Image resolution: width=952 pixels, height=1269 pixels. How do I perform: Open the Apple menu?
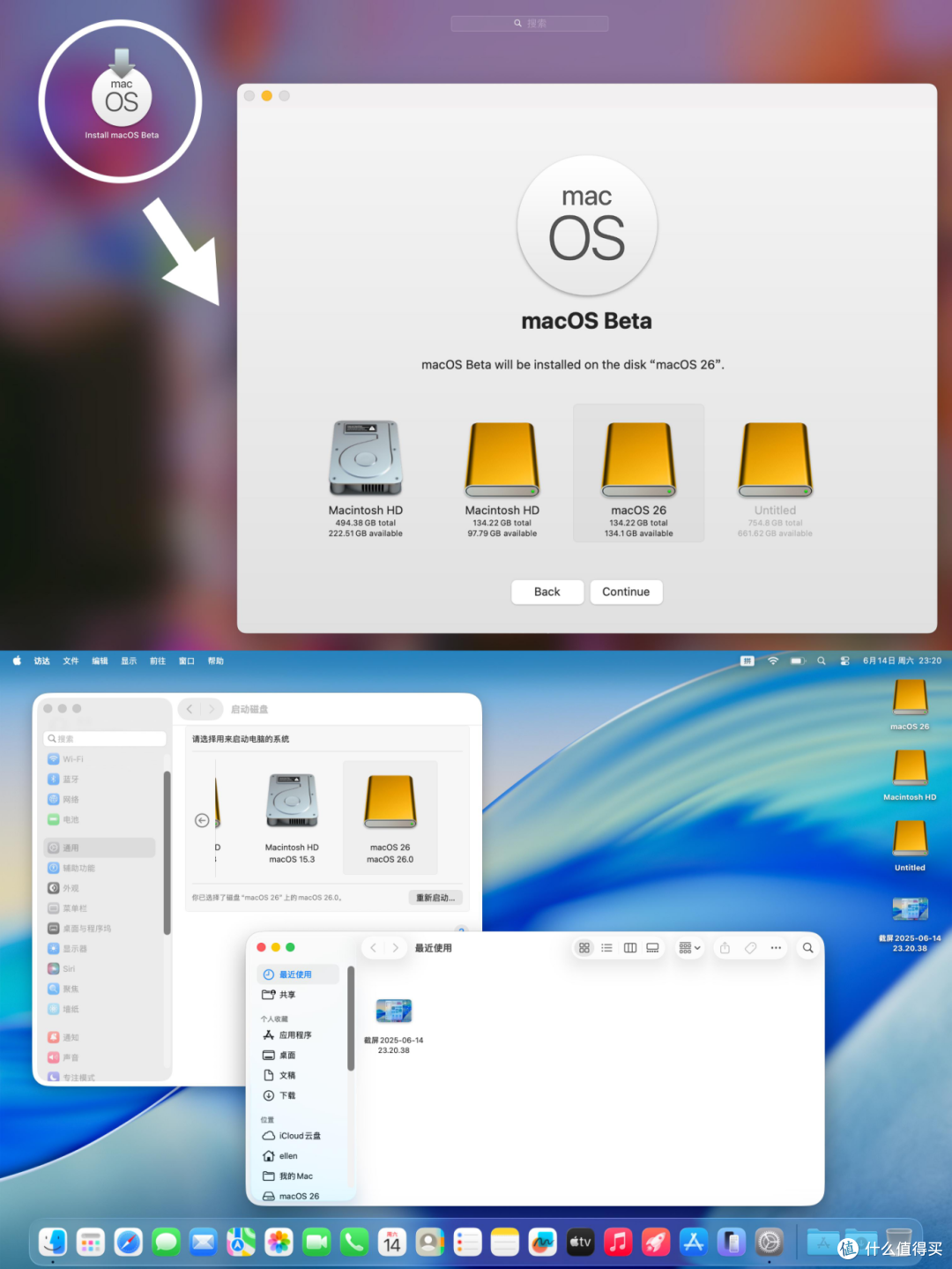click(17, 661)
